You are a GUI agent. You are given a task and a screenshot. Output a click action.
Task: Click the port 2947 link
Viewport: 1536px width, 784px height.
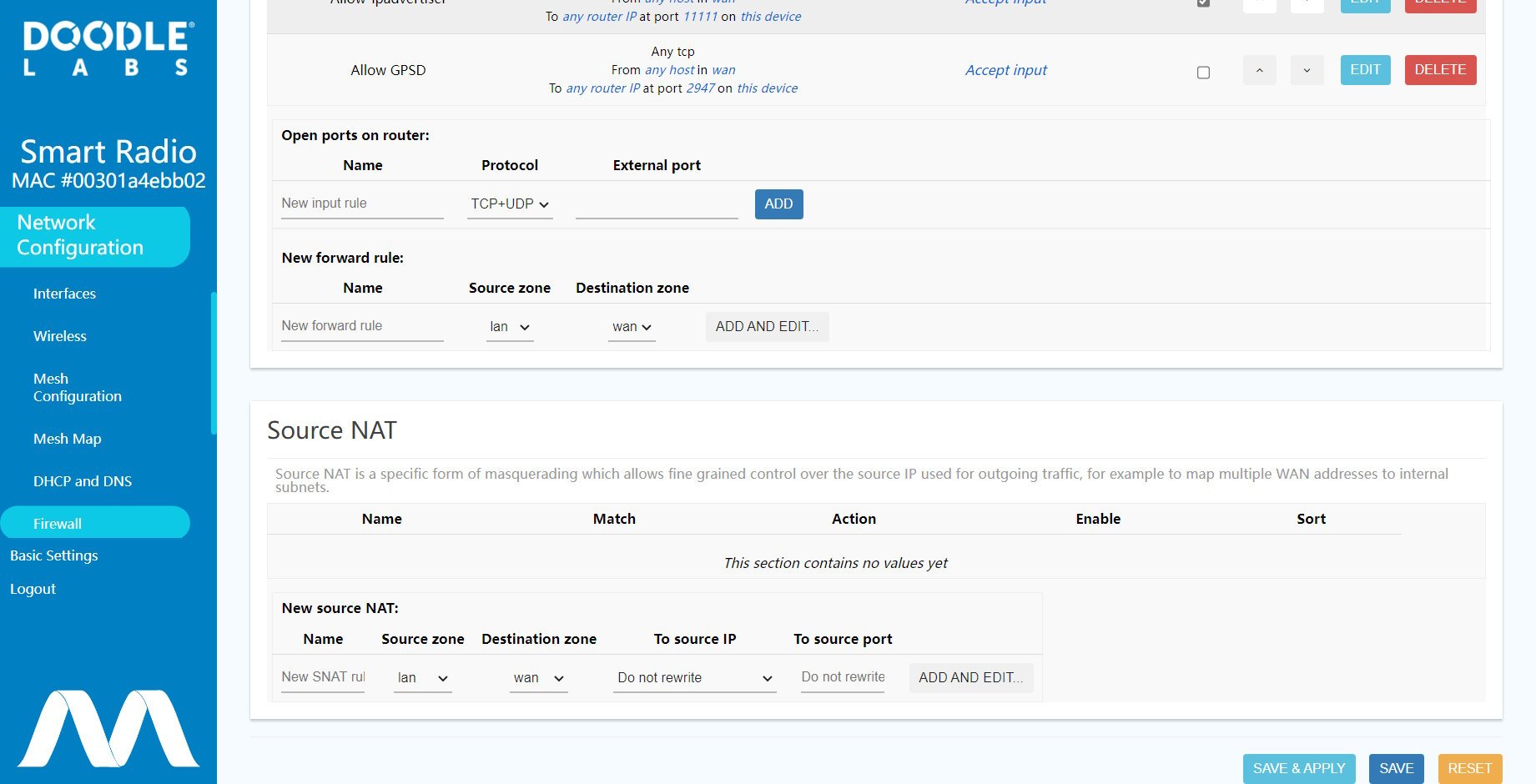[700, 88]
